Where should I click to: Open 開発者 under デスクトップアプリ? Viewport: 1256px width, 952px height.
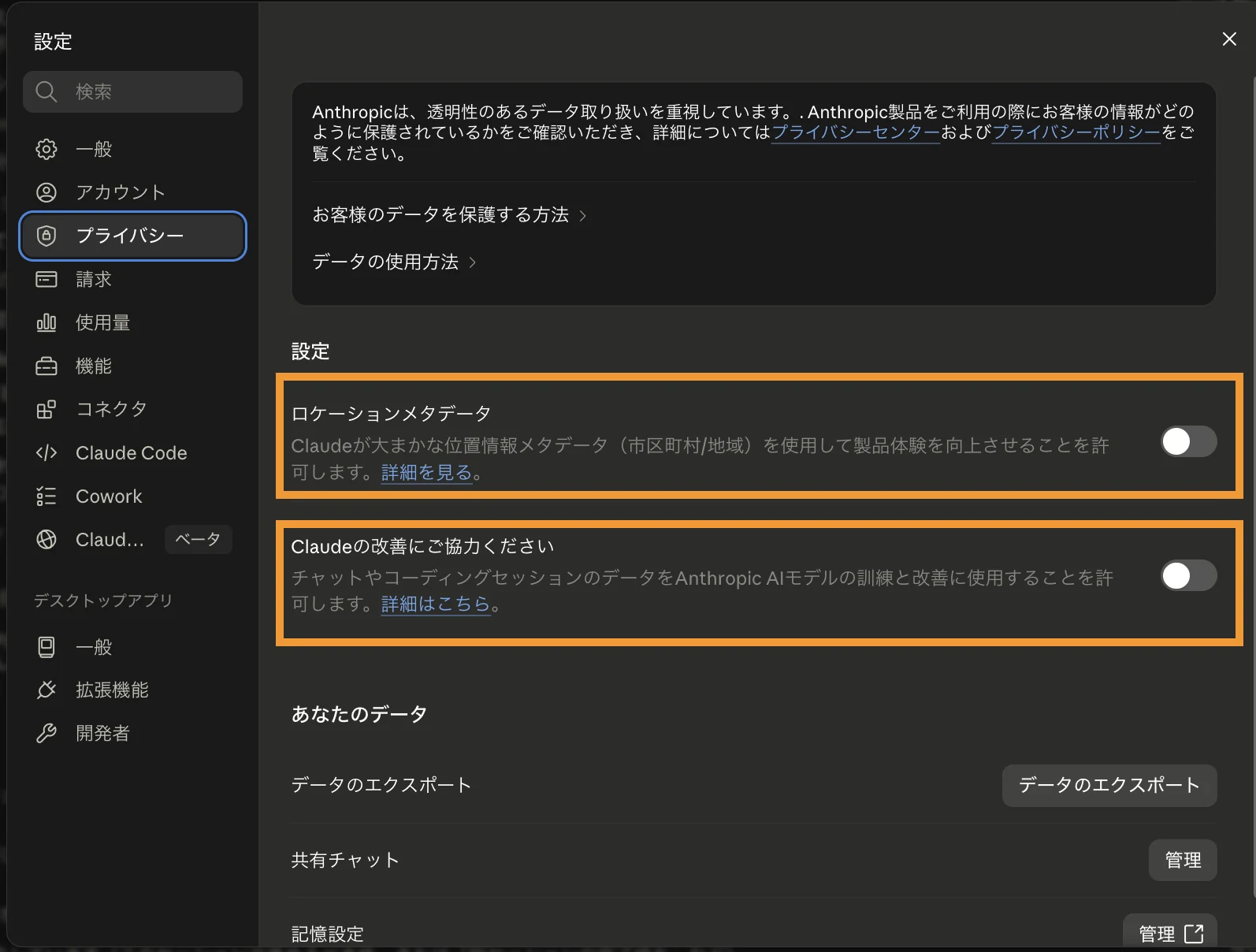click(x=132, y=734)
